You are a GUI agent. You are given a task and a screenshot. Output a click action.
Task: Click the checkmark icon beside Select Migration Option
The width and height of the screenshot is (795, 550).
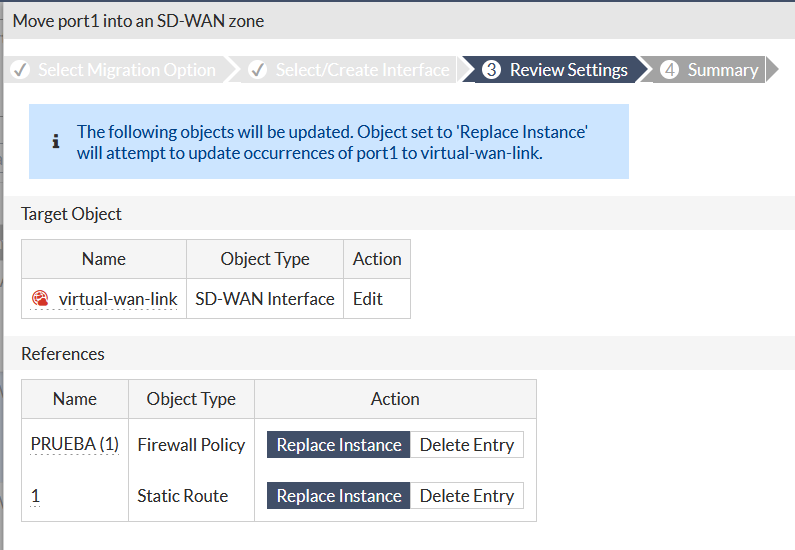click(x=20, y=70)
